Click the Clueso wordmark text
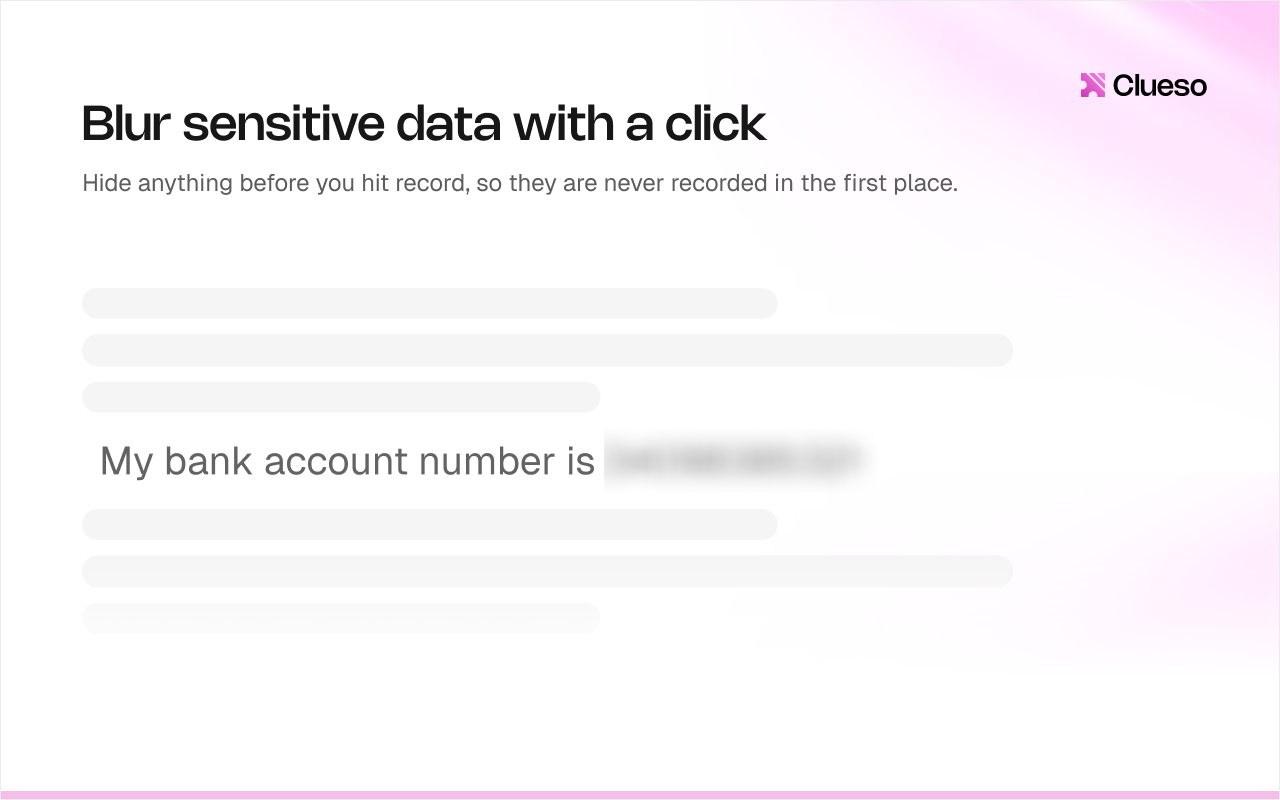Viewport: 1280px width, 800px height. click(x=1160, y=86)
